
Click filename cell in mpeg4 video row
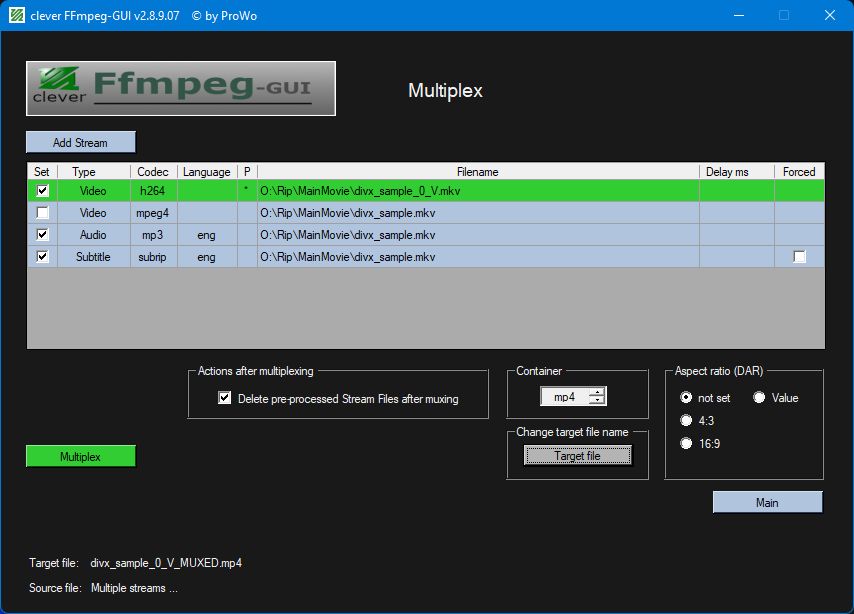478,213
